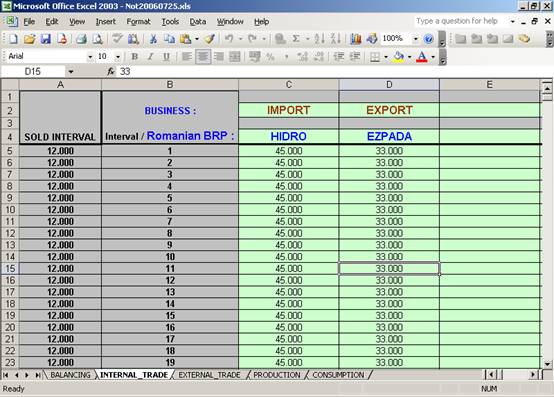The height and width of the screenshot is (397, 554).
Task: Toggle Center alignment
Action: click(x=203, y=57)
